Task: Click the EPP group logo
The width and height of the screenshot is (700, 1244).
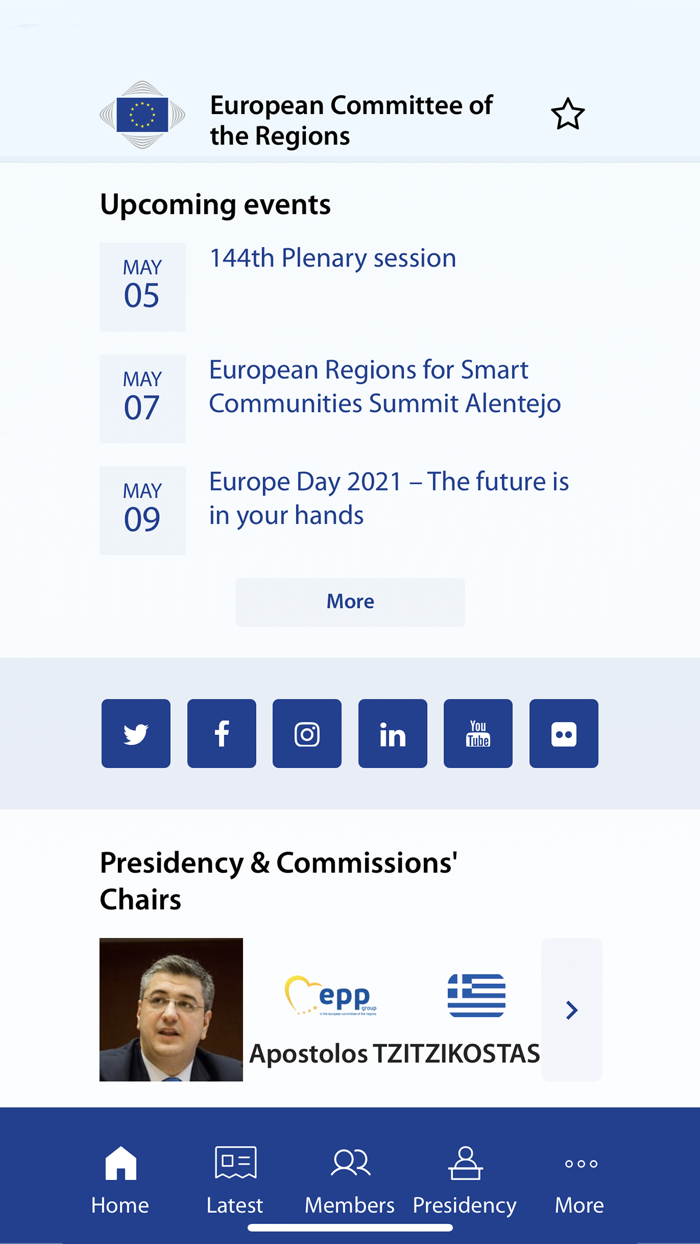Action: pyautogui.click(x=330, y=994)
